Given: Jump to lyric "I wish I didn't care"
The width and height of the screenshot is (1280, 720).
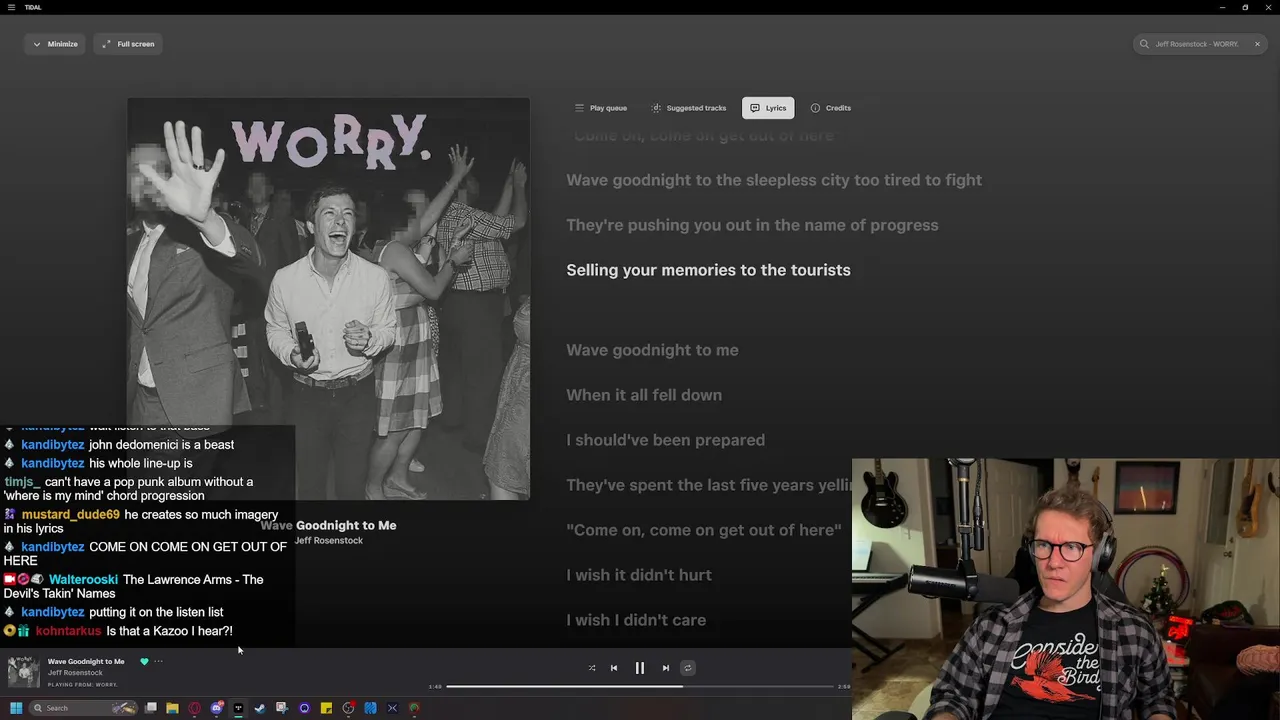Looking at the screenshot, I should (x=636, y=620).
